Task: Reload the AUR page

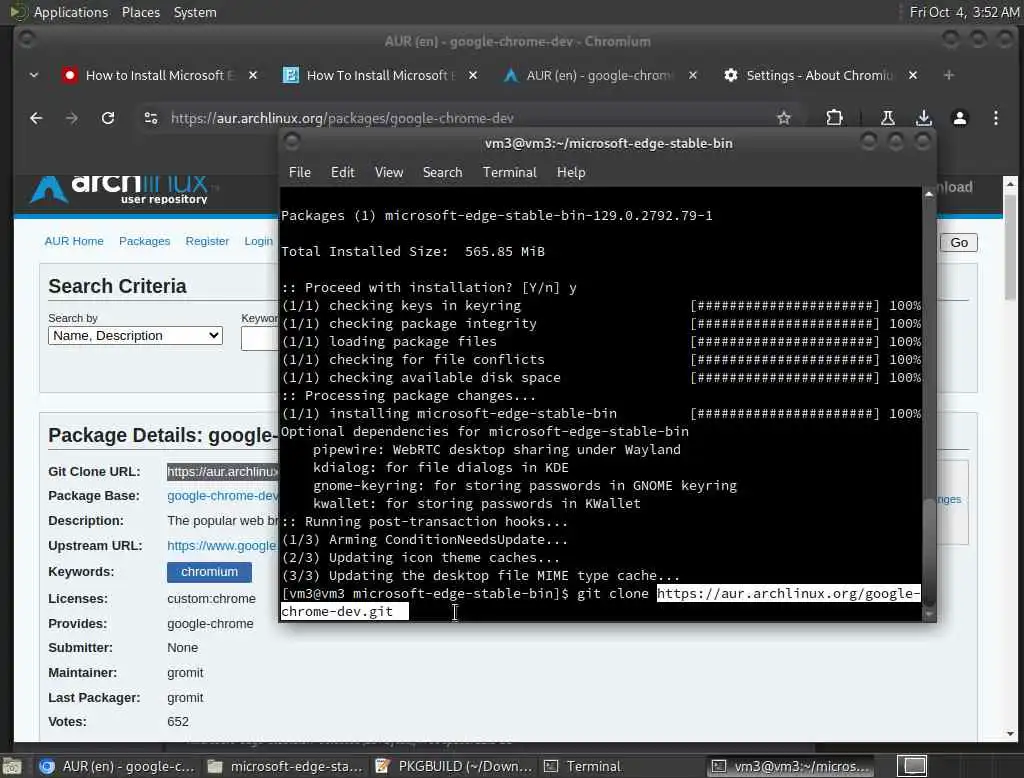Action: coord(108,118)
